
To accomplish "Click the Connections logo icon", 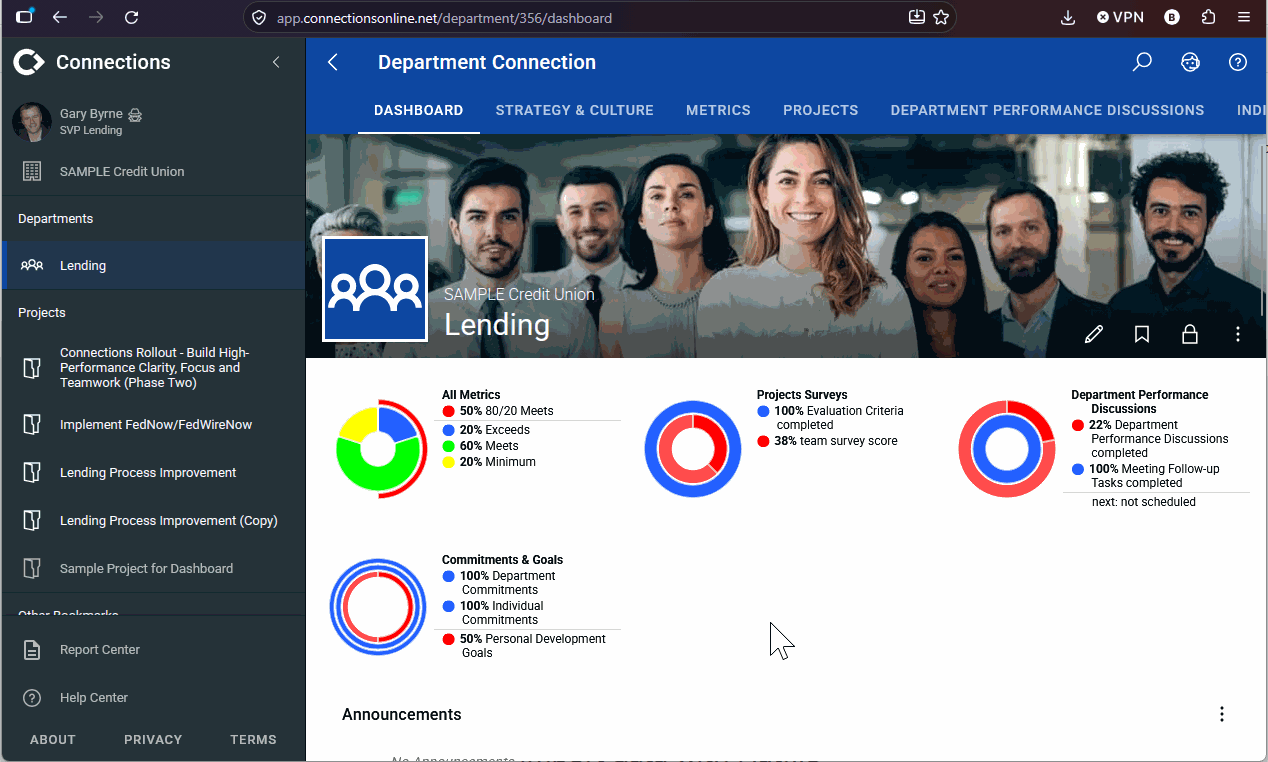I will (x=29, y=62).
